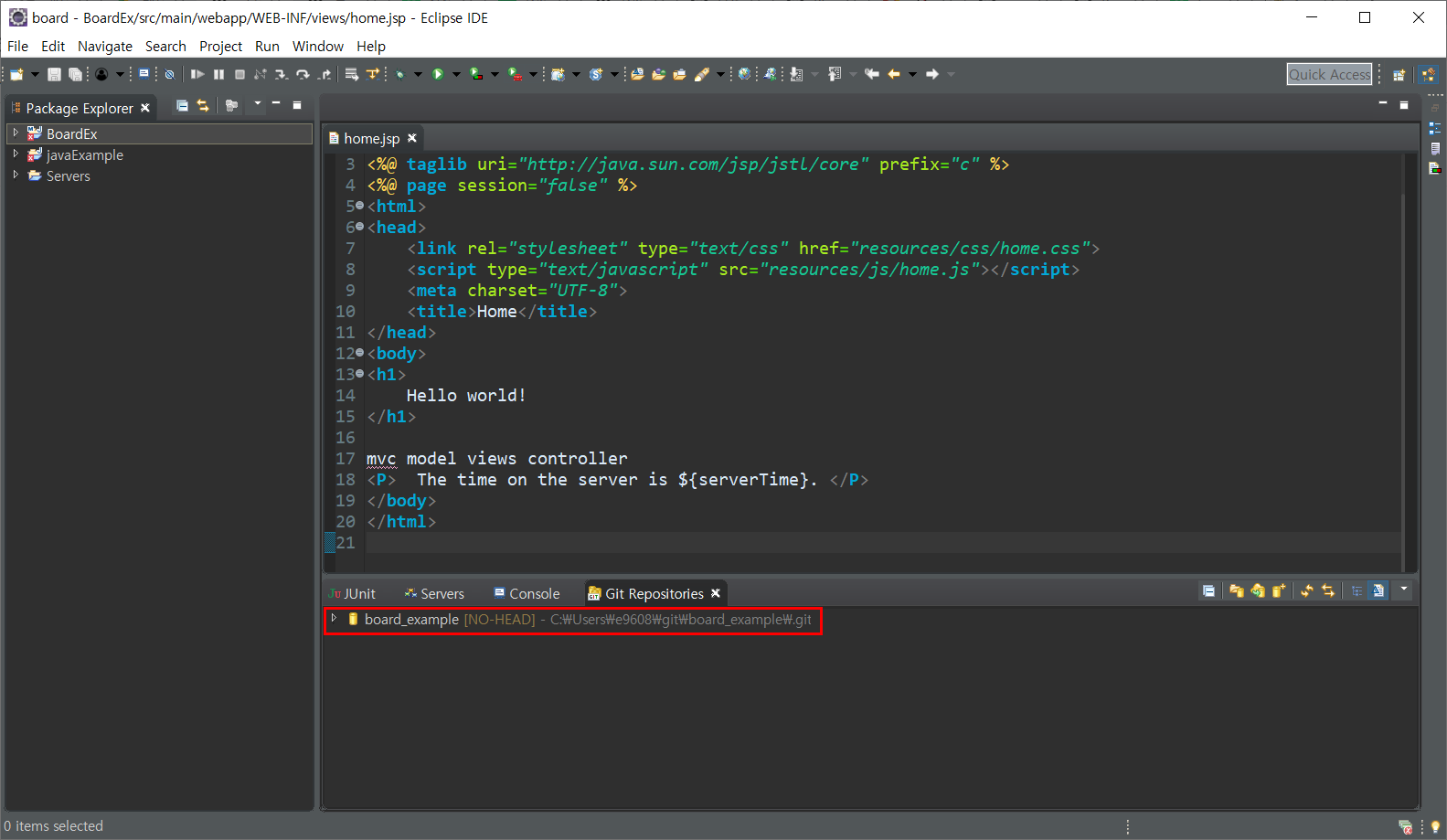Switch to the Servers tab

(434, 593)
